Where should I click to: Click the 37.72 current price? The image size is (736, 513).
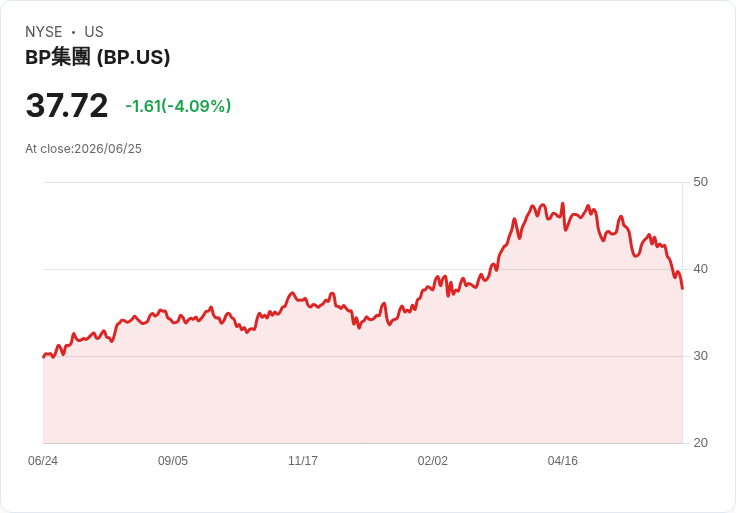point(67,105)
